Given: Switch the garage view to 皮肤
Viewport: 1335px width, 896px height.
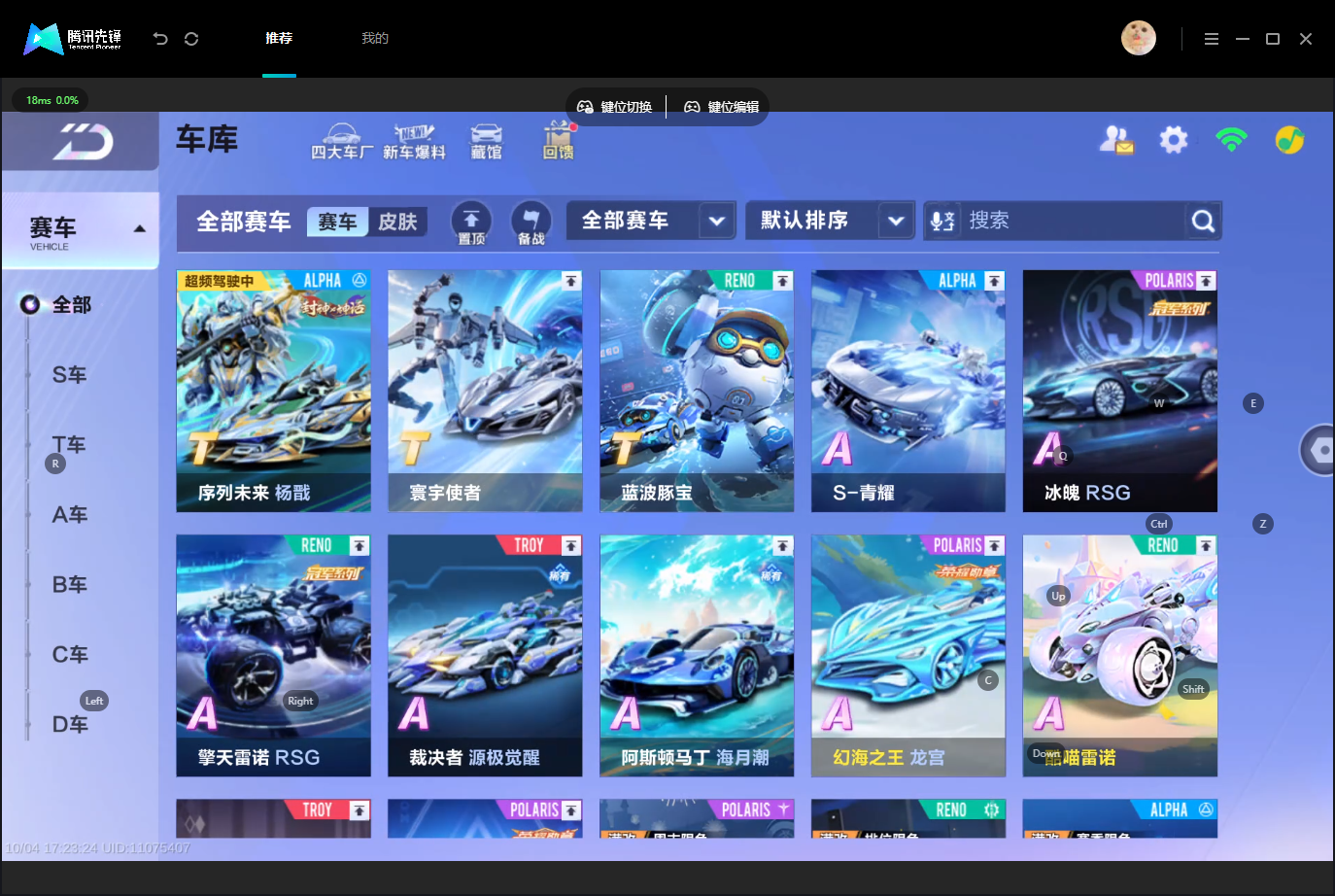Looking at the screenshot, I should [397, 222].
